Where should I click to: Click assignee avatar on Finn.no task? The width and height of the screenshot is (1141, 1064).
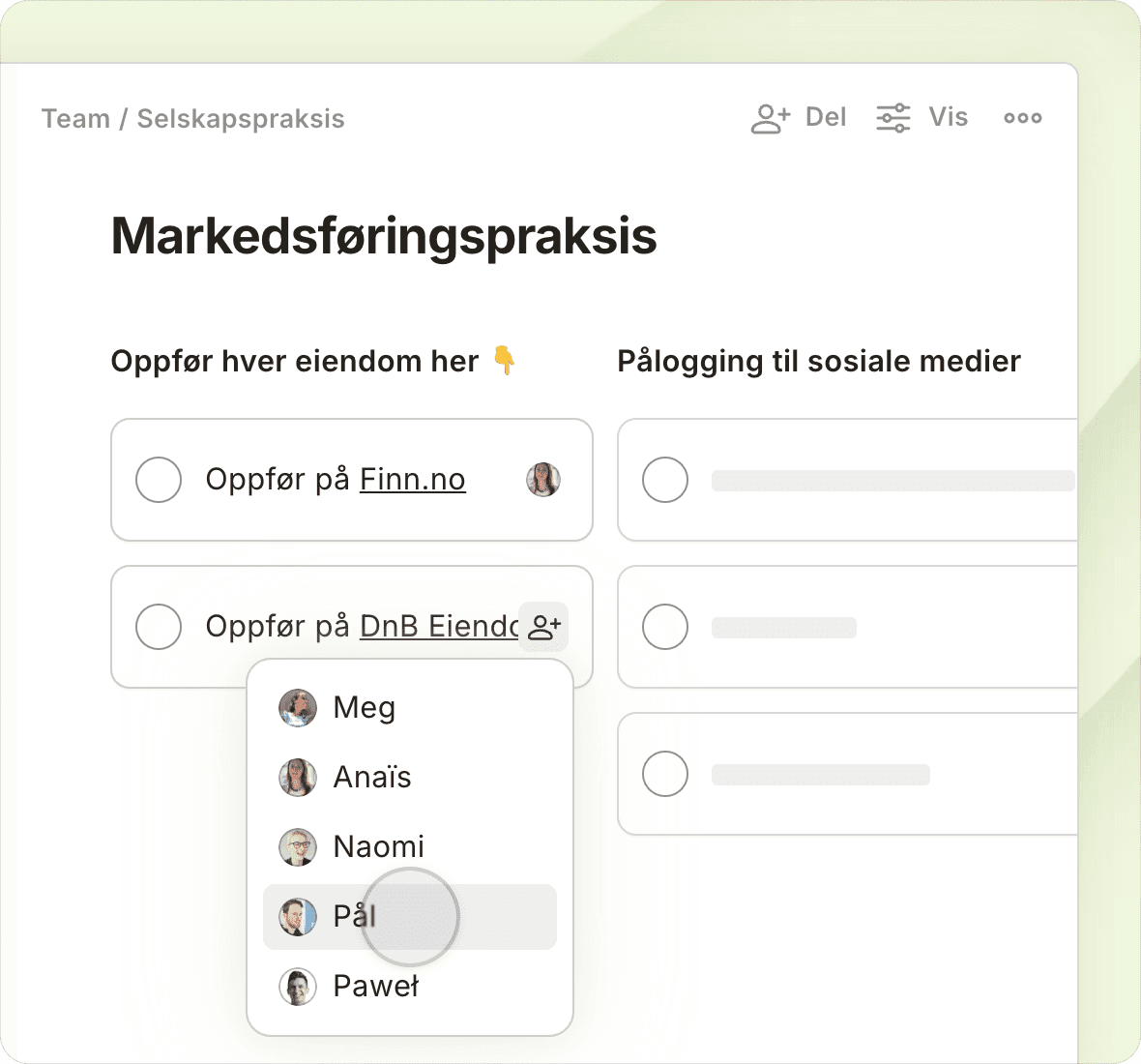(543, 480)
